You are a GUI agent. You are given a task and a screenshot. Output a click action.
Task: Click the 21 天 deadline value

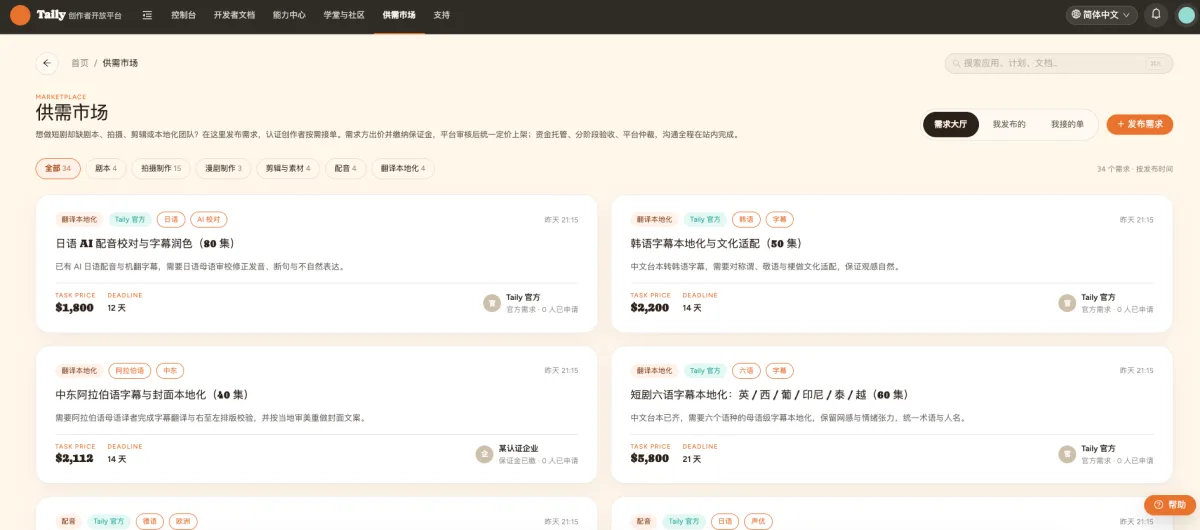coord(692,459)
